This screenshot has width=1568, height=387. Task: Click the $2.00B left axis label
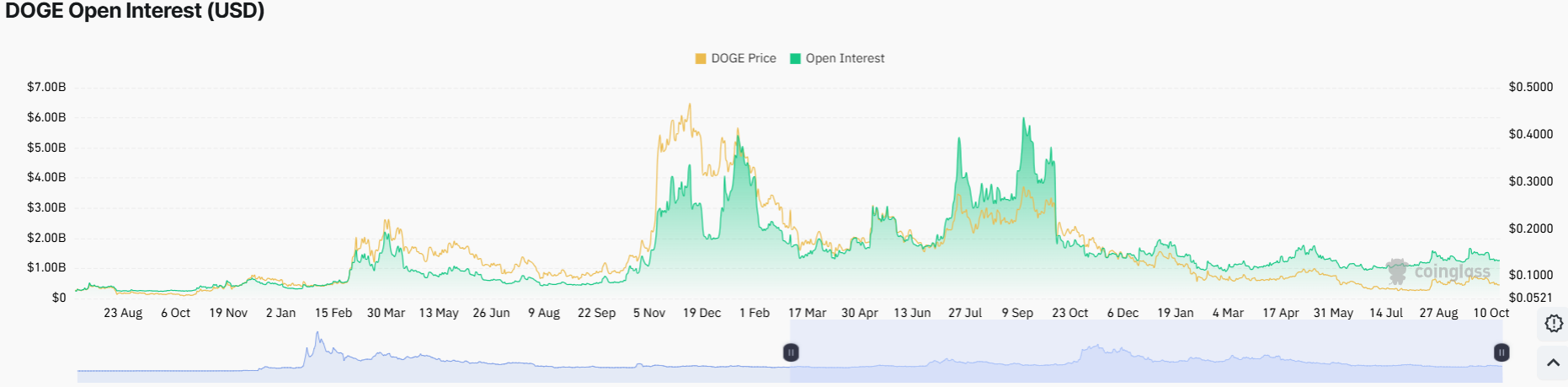point(46,238)
